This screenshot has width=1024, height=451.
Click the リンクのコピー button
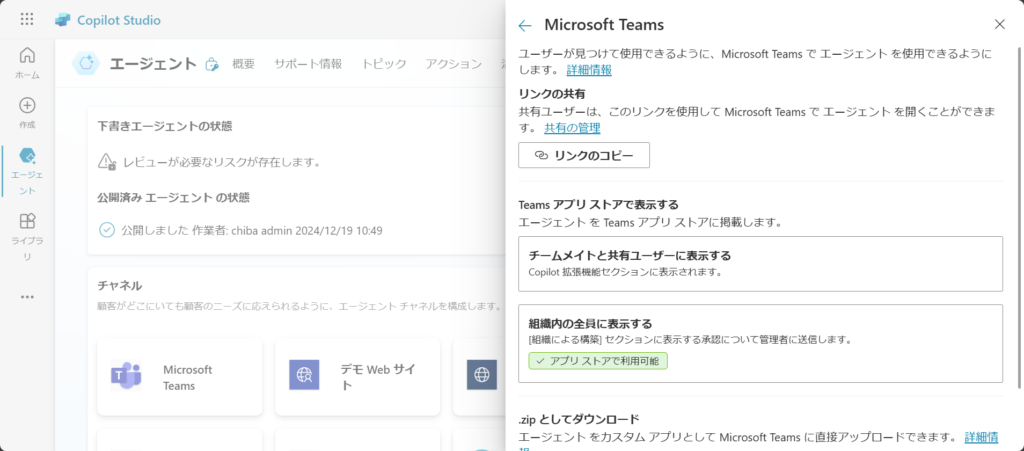(x=584, y=155)
